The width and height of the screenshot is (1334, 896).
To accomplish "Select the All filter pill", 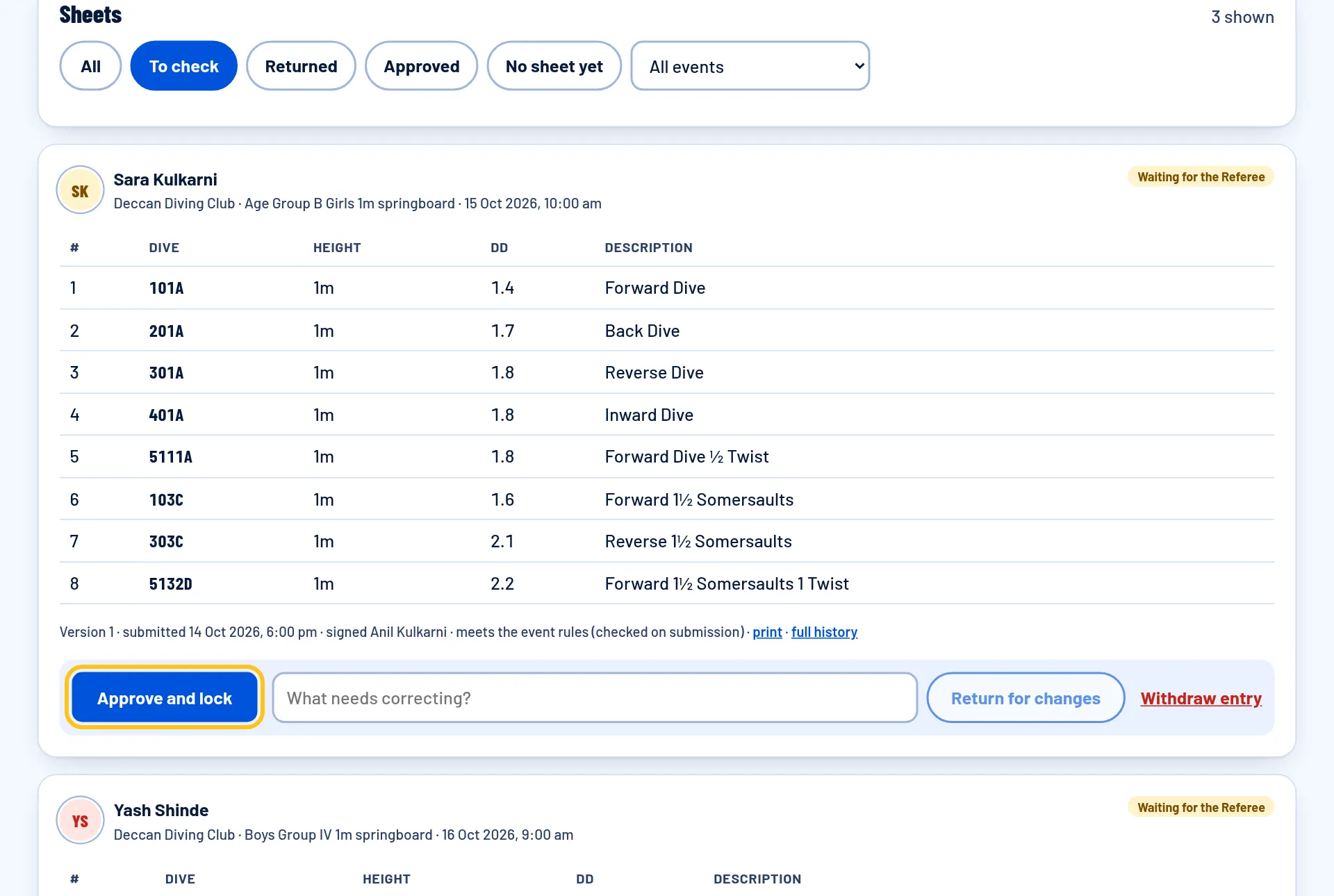I will point(90,66).
